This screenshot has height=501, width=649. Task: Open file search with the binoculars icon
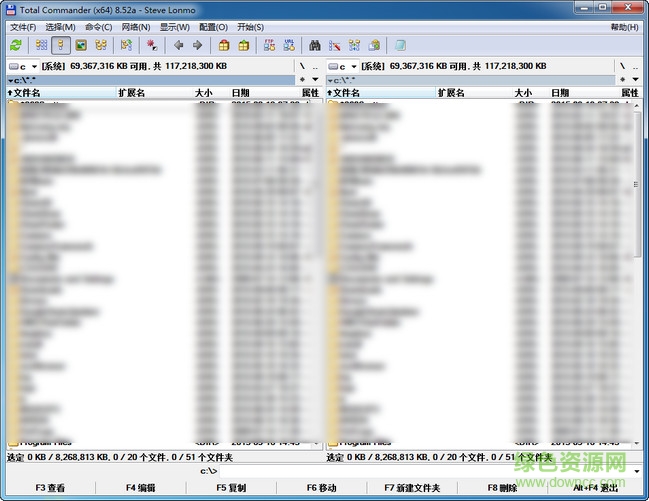tap(315, 45)
